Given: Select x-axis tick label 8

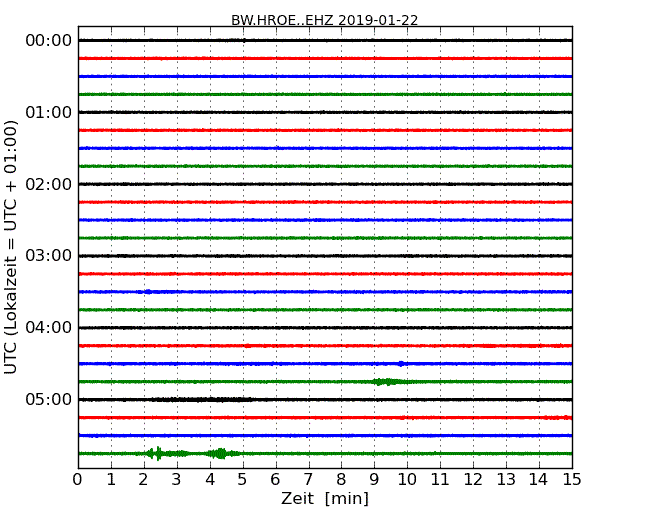Looking at the screenshot, I should [x=342, y=480].
